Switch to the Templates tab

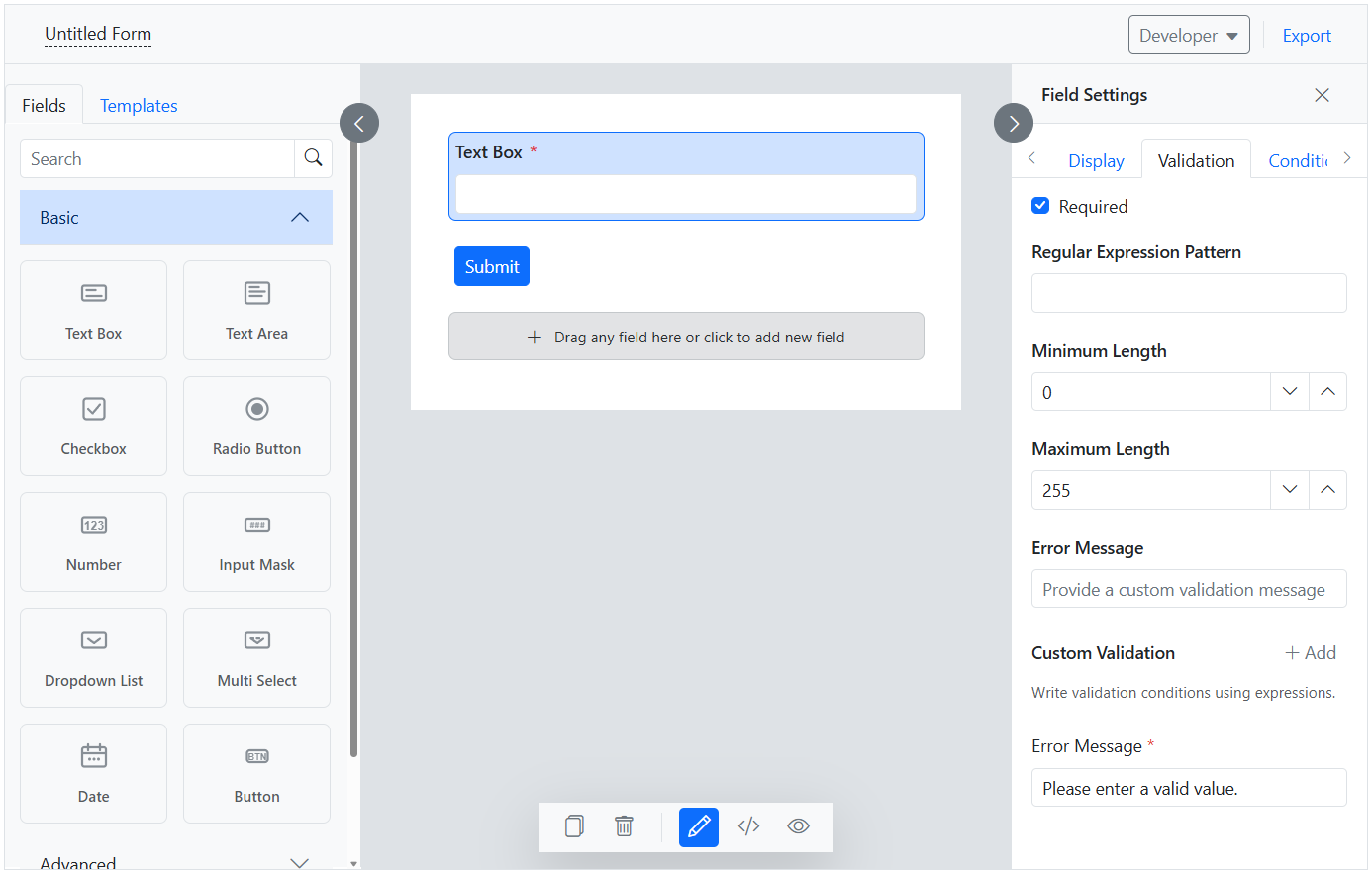click(x=139, y=105)
